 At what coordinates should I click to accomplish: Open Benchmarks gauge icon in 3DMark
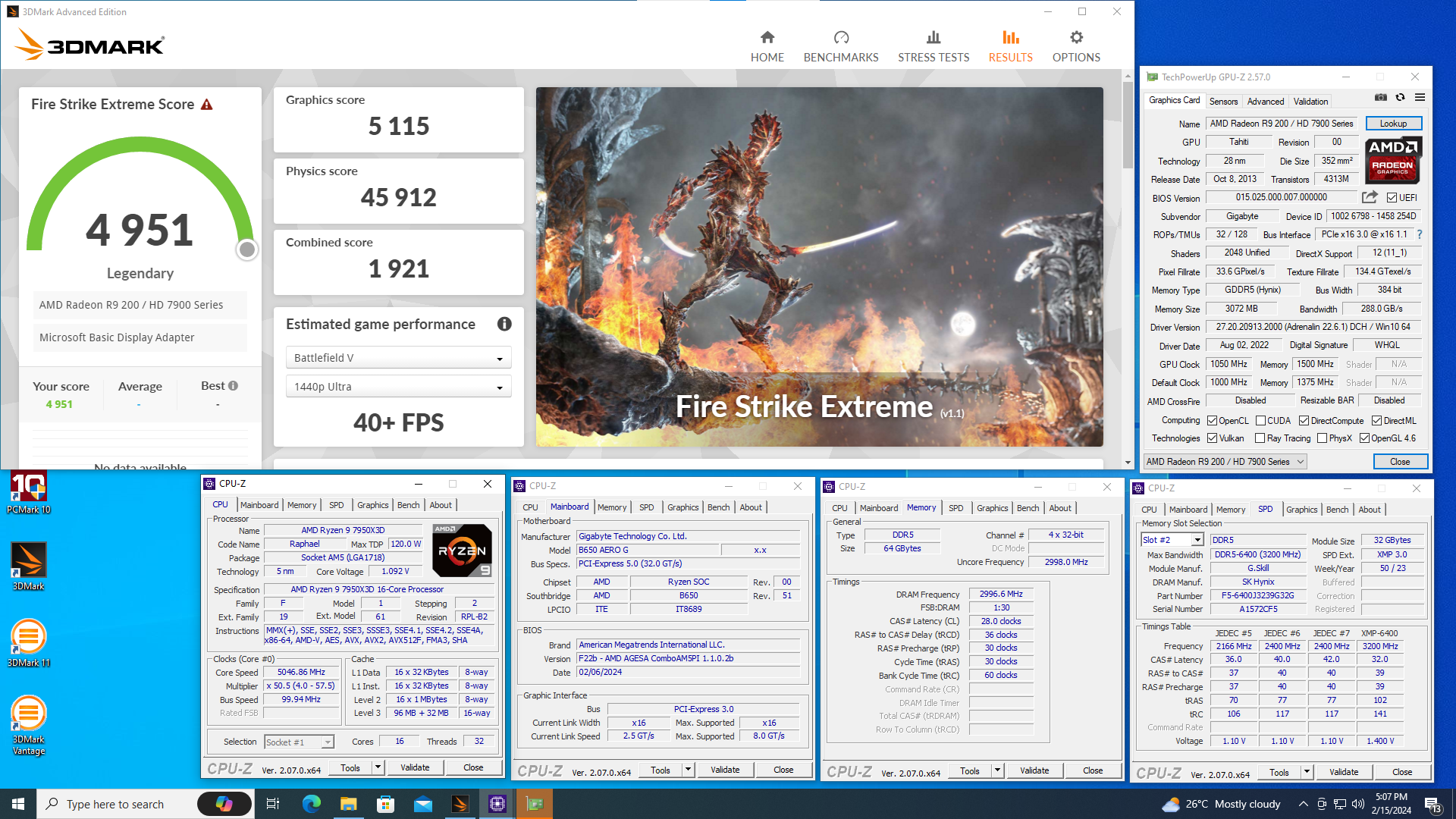point(841,37)
